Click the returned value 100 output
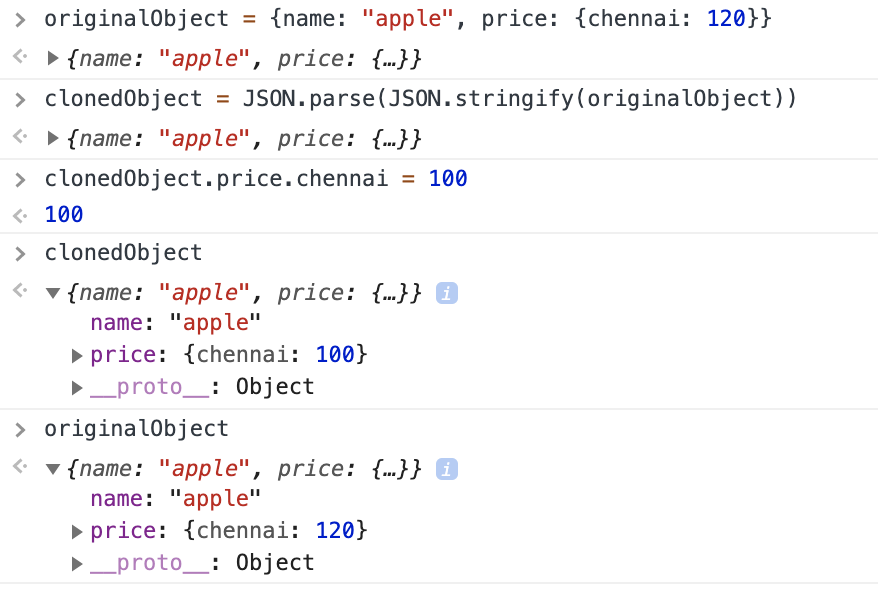 64,215
